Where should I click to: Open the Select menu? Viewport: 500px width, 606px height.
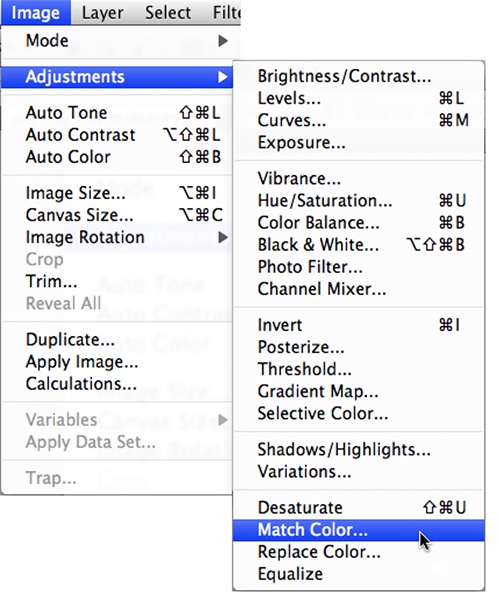[x=168, y=13]
